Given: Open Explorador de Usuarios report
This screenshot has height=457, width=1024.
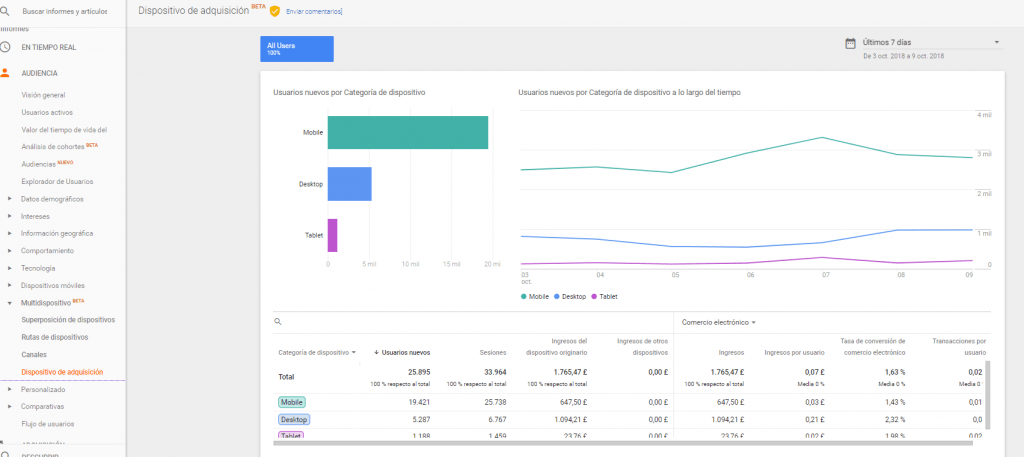Looking at the screenshot, I should (57, 181).
